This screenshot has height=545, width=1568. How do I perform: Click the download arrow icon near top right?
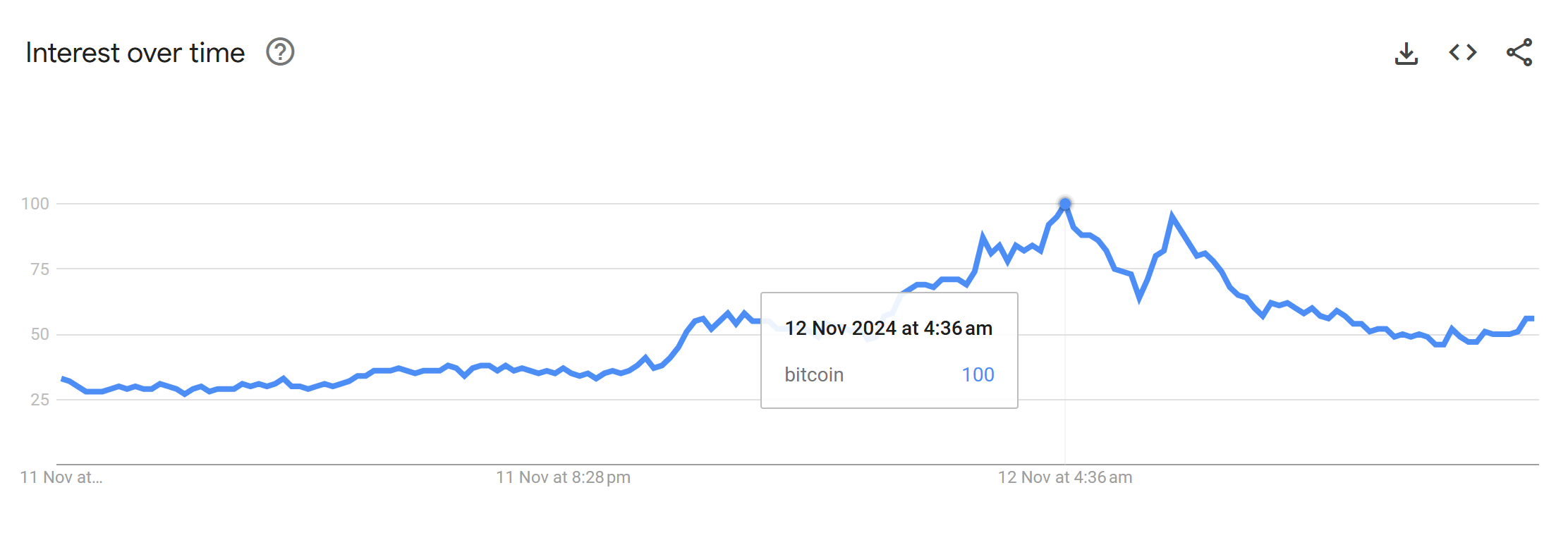click(1408, 52)
